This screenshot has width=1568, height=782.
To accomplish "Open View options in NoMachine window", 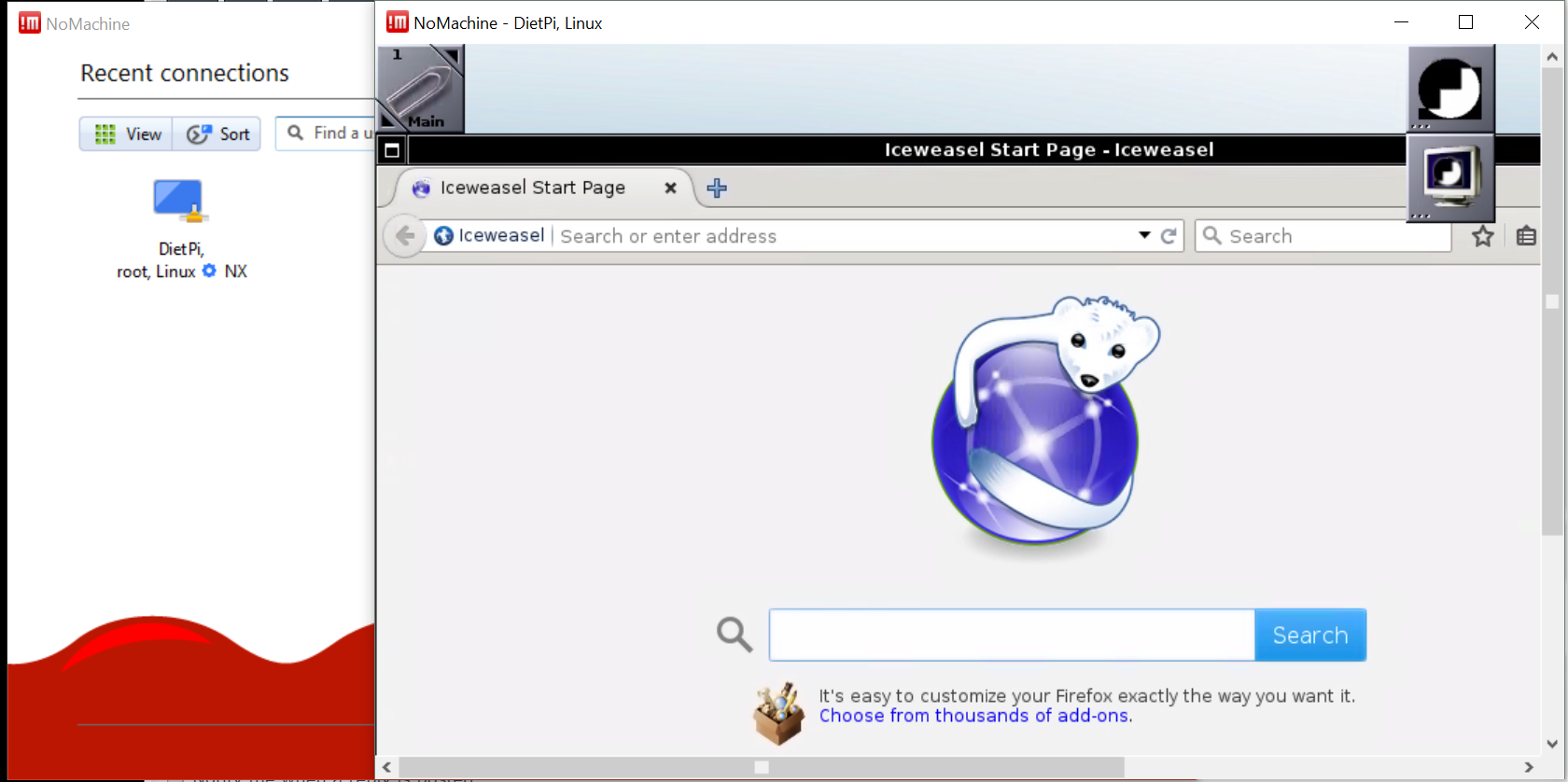I will 127,134.
